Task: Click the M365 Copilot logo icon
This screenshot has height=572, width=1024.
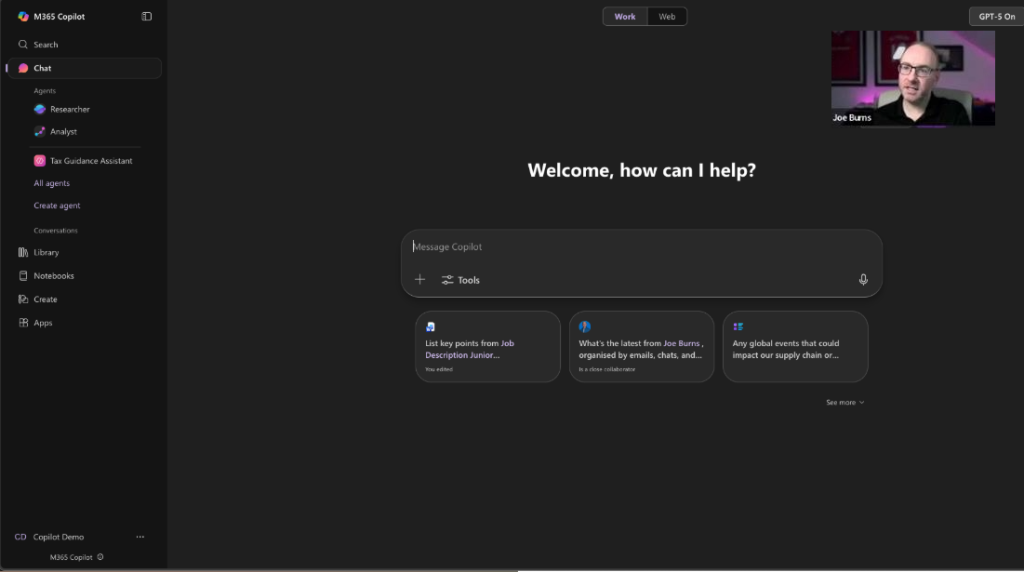Action: (23, 16)
